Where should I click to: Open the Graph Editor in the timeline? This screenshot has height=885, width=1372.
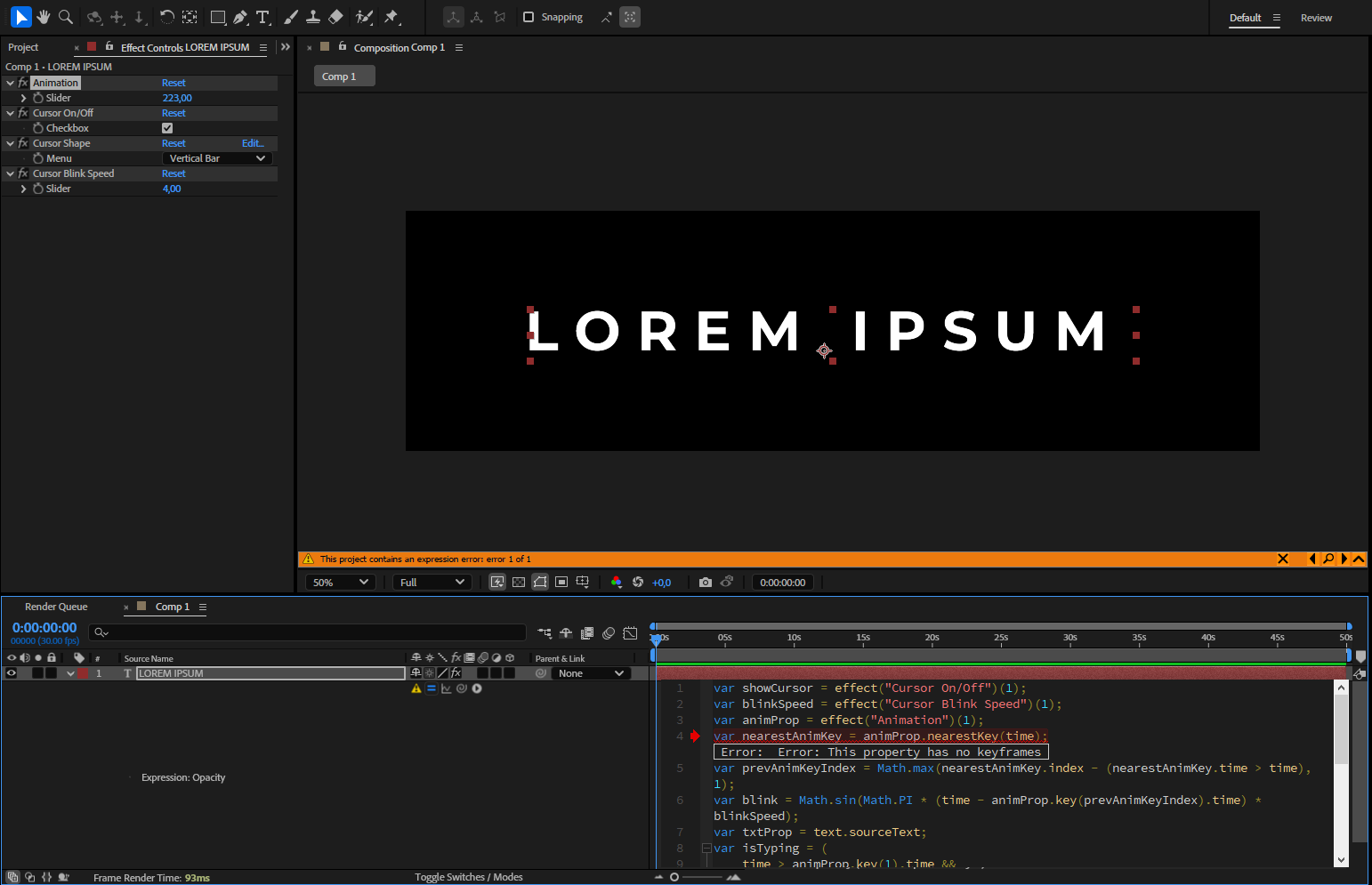click(x=630, y=632)
